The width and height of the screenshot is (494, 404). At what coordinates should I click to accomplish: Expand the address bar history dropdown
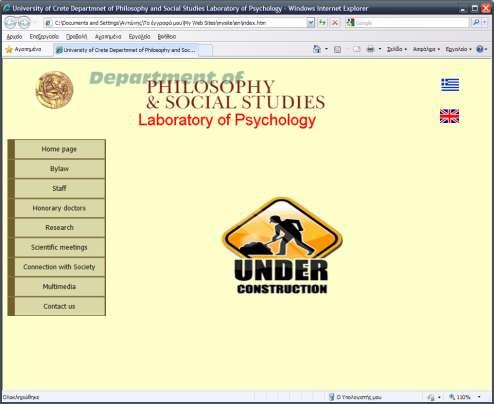click(310, 23)
